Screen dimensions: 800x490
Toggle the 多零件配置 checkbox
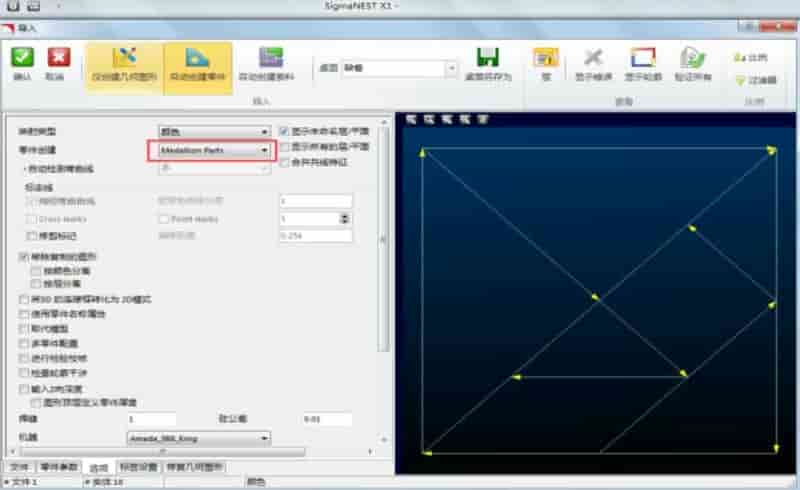[23, 343]
